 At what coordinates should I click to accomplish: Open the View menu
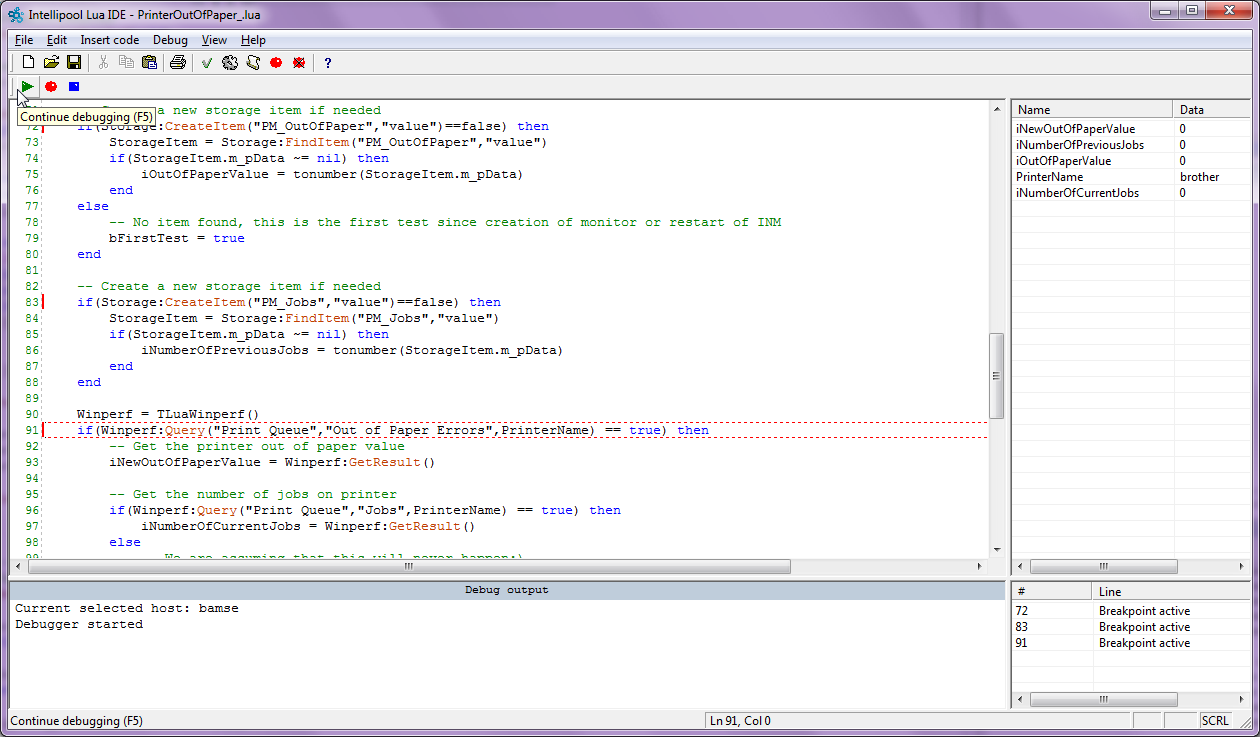(x=214, y=40)
